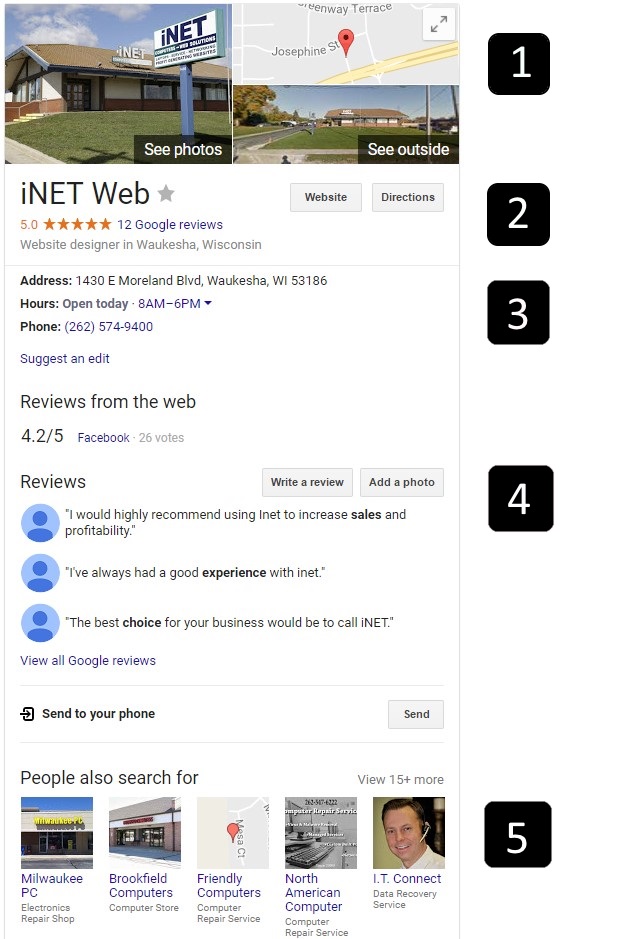
Task: Click the Add a photo button
Action: click(x=402, y=483)
